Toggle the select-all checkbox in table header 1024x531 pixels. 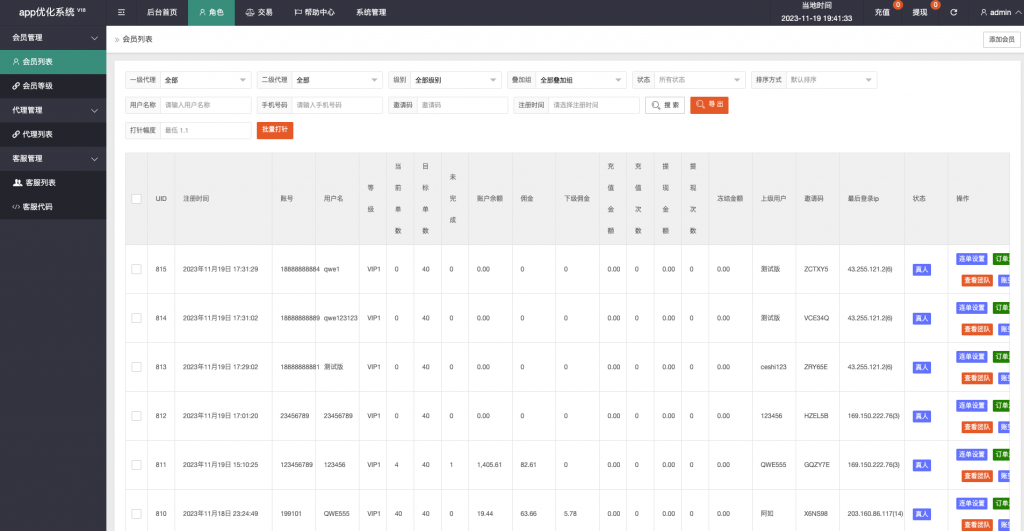(x=136, y=198)
